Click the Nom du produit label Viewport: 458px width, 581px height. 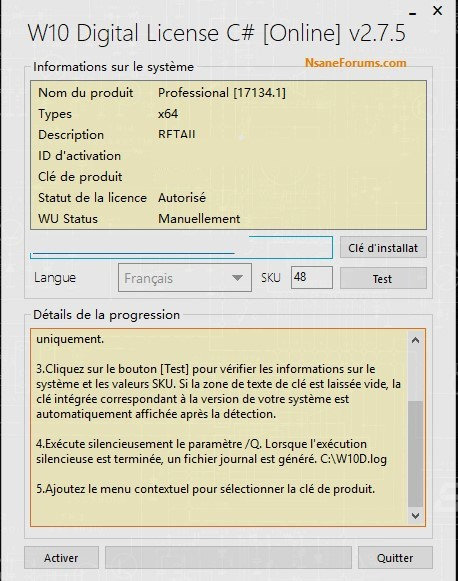(x=86, y=93)
